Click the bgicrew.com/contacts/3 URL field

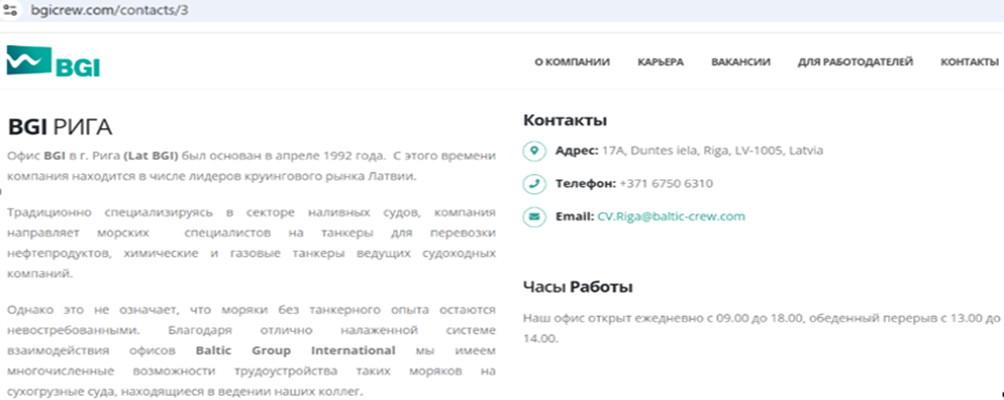coord(109,10)
